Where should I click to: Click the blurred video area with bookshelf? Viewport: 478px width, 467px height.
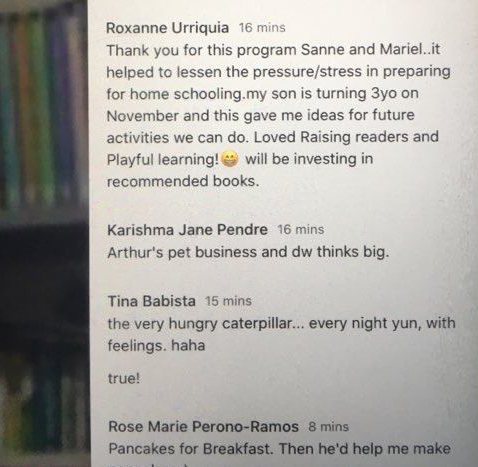(45, 233)
